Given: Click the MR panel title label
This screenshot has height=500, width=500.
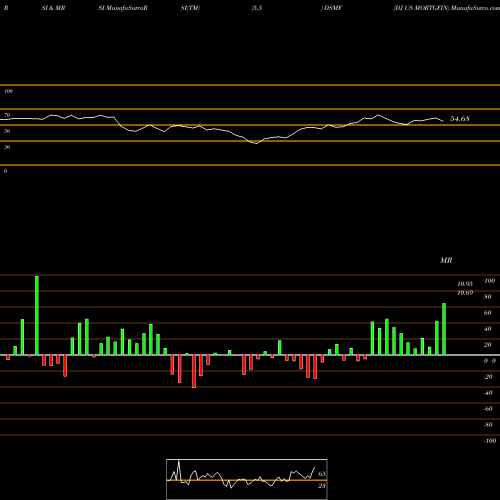Looking at the screenshot, I should tap(446, 260).
